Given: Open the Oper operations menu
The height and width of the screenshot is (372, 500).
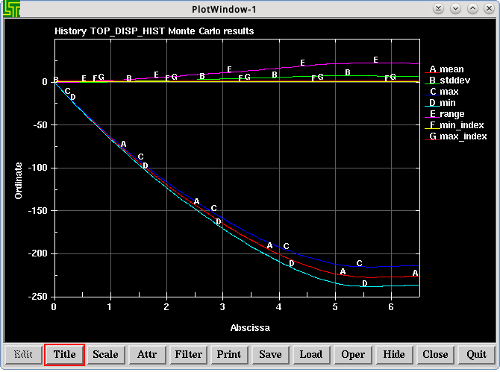Looking at the screenshot, I should pyautogui.click(x=353, y=355).
